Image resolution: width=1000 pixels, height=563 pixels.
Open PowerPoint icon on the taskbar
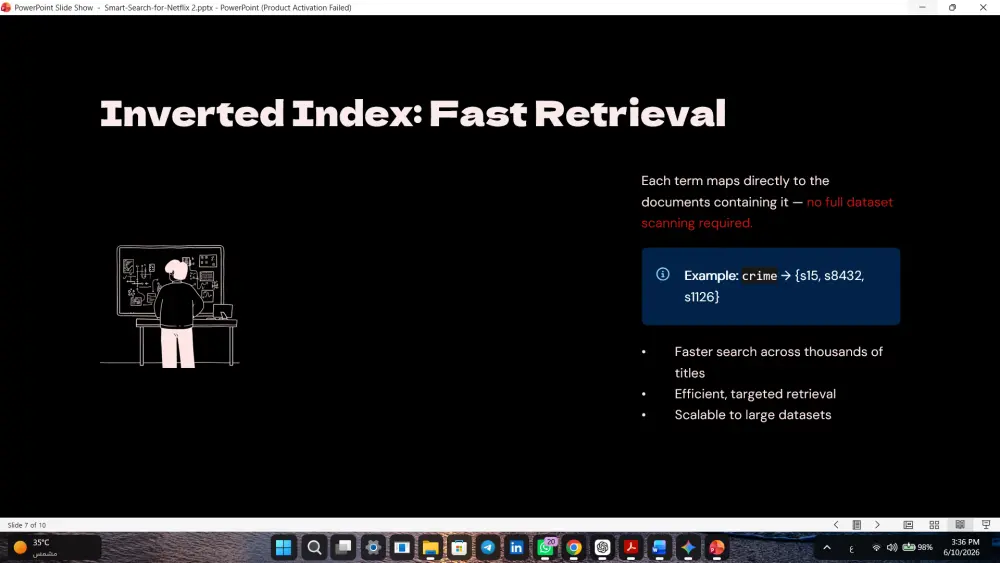(x=717, y=547)
